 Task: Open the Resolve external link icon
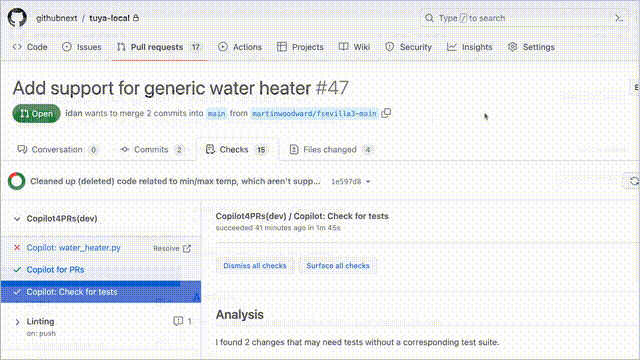[x=187, y=248]
